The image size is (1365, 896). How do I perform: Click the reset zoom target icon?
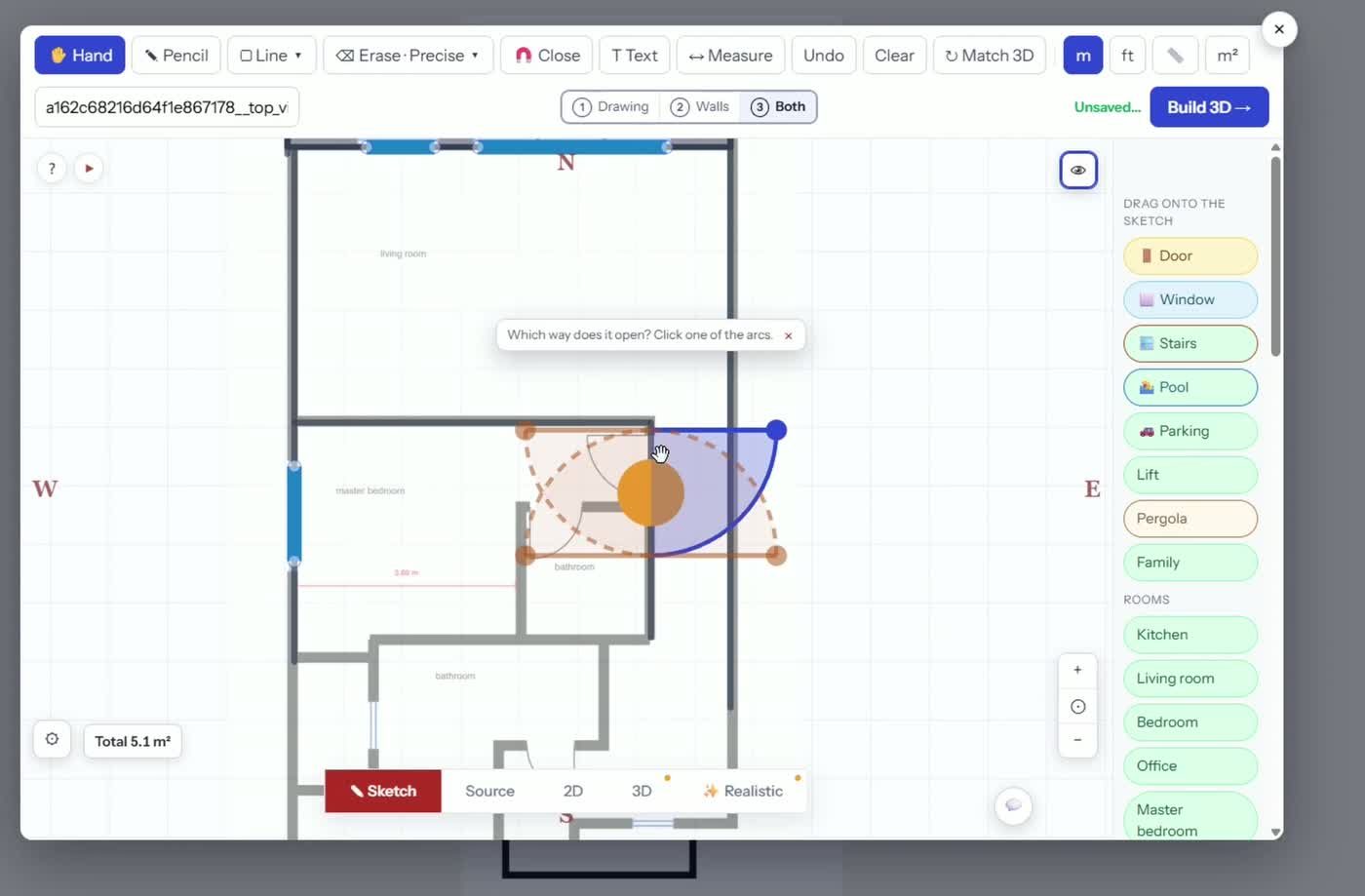[x=1077, y=707]
